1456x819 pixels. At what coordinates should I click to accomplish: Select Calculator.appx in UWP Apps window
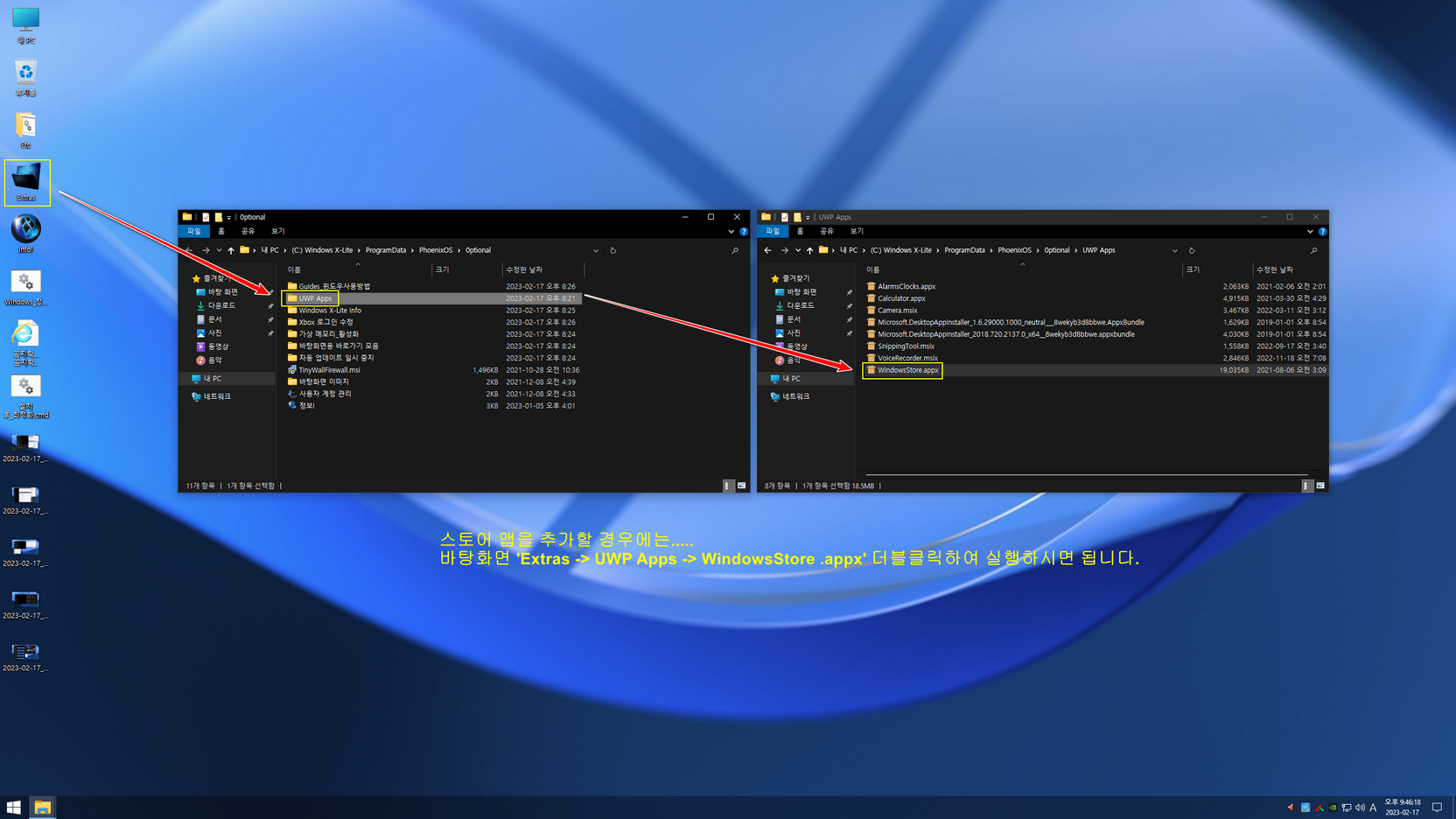[901, 298]
